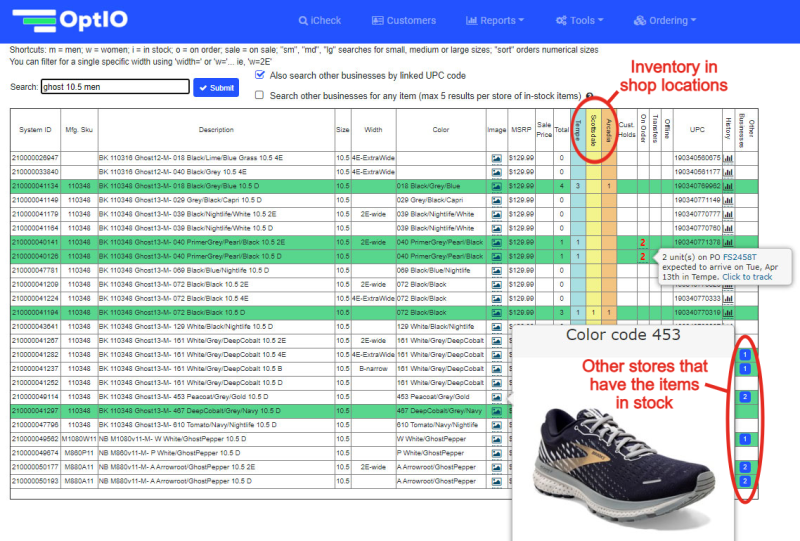Expand the Reports dropdown menu

point(495,20)
